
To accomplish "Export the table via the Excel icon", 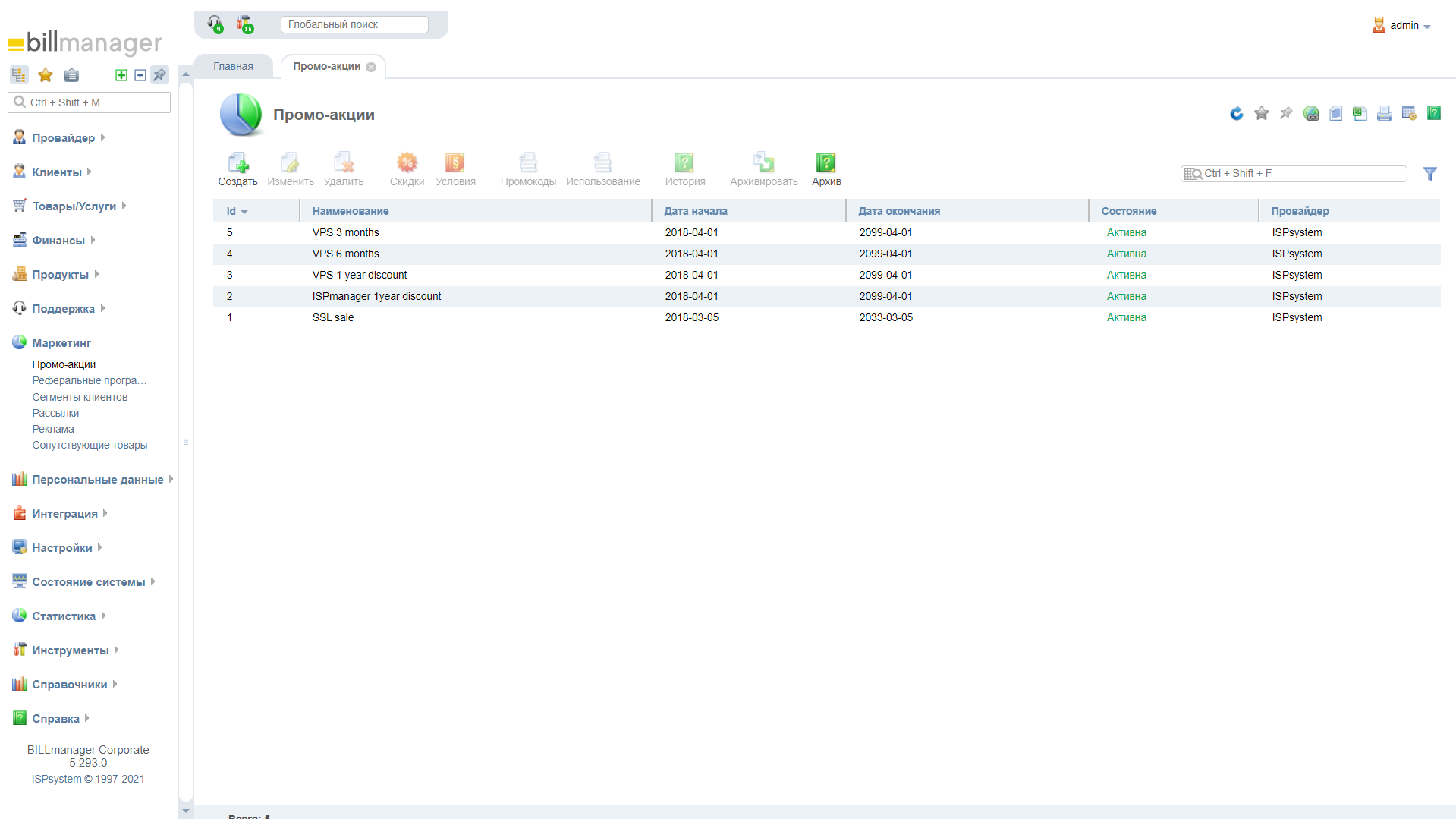I will [x=1360, y=114].
